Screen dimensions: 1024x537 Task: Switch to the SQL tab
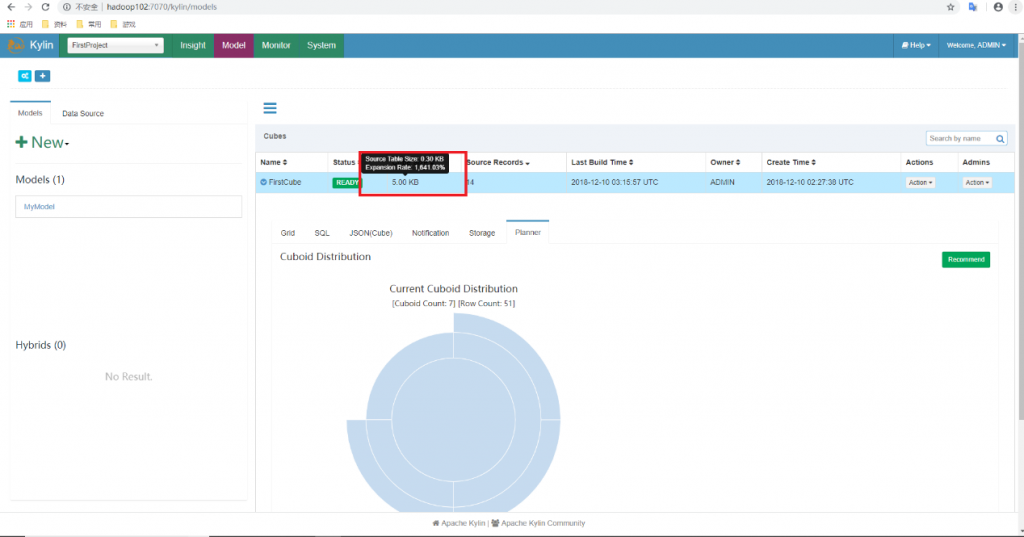click(x=322, y=233)
